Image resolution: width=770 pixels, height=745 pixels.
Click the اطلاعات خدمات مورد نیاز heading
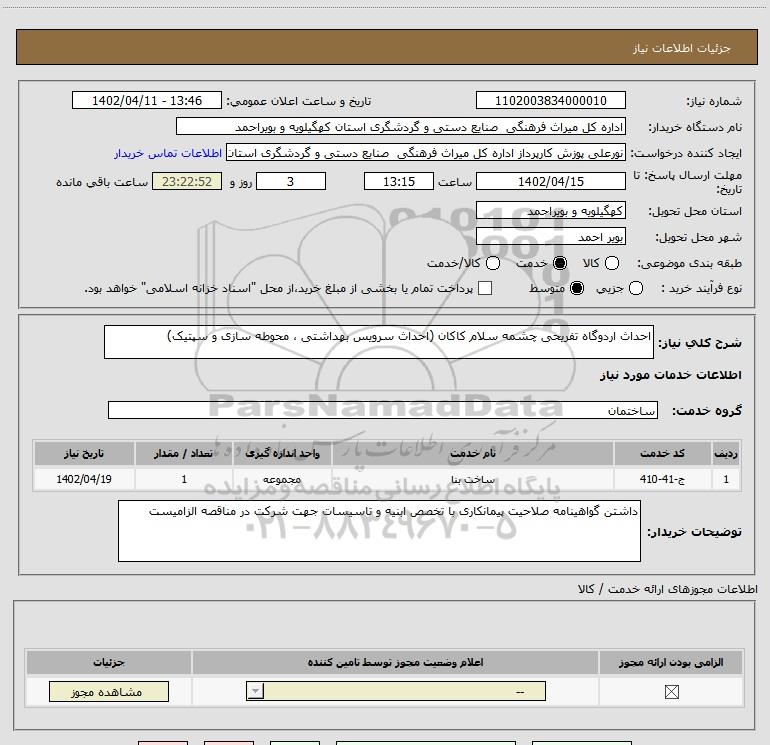coord(670,375)
